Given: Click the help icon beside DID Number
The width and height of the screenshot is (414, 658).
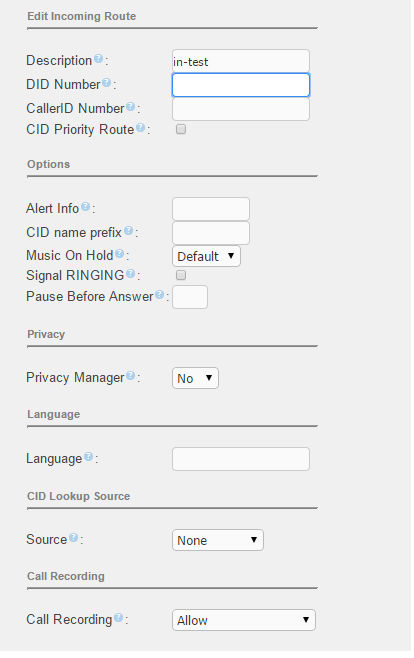Looking at the screenshot, I should 107,82.
